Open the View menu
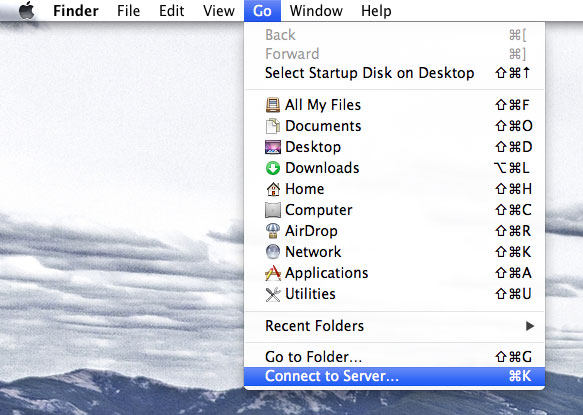The height and width of the screenshot is (415, 583). (x=219, y=11)
